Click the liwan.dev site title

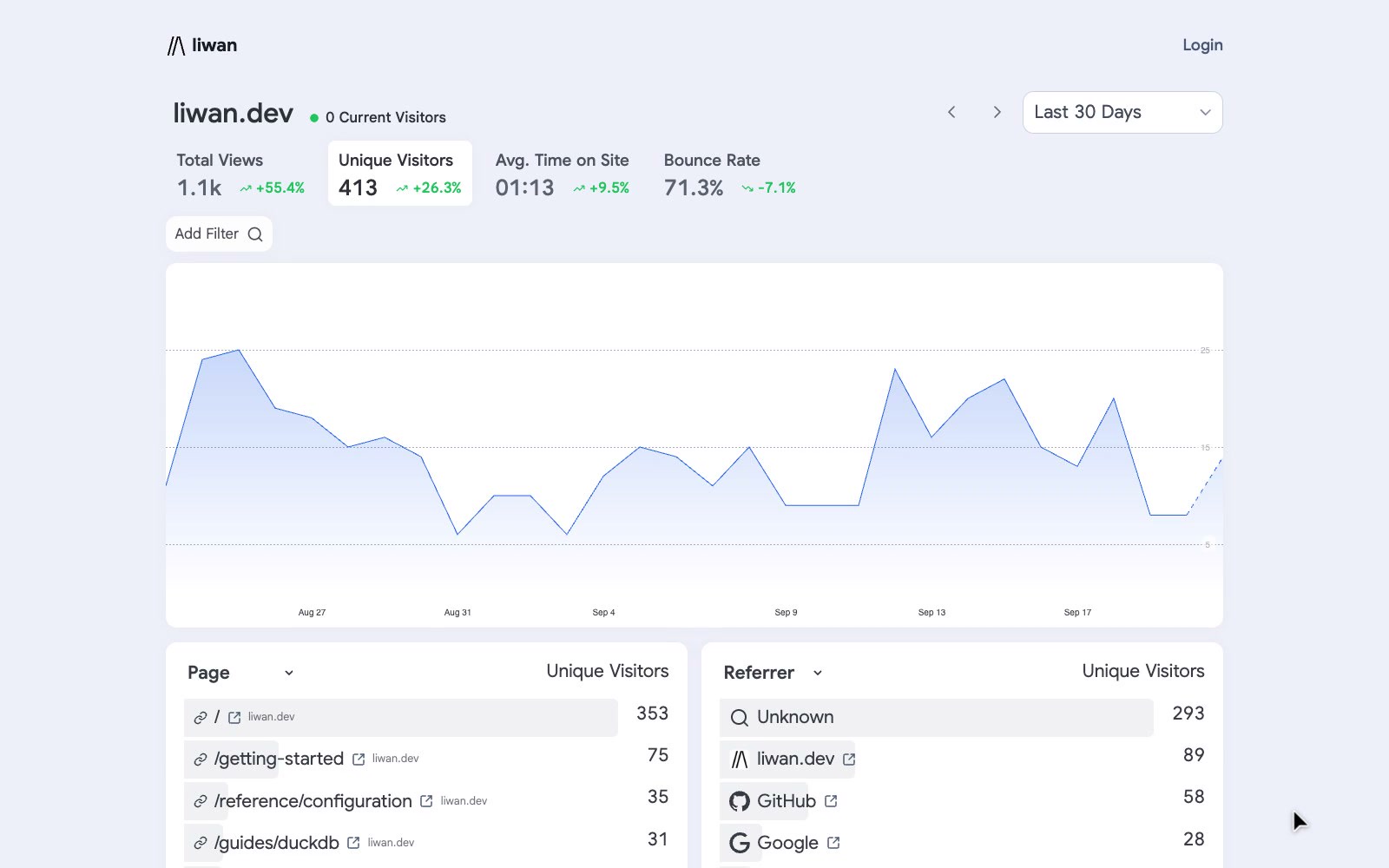point(233,113)
